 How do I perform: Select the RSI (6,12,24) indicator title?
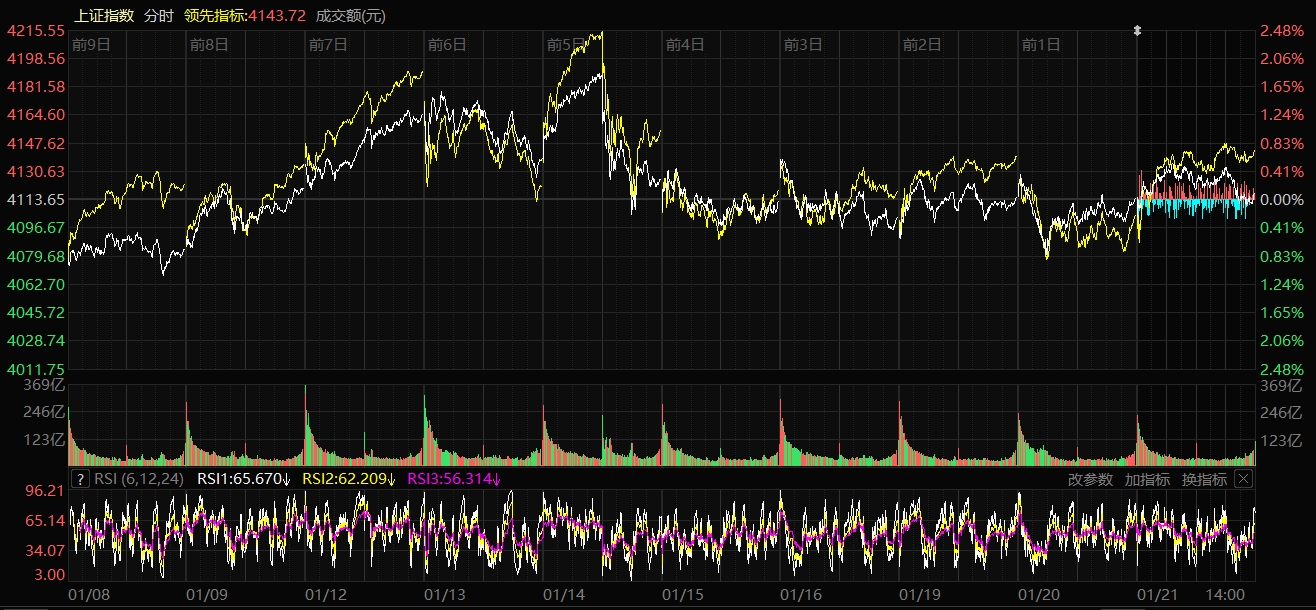coord(139,479)
